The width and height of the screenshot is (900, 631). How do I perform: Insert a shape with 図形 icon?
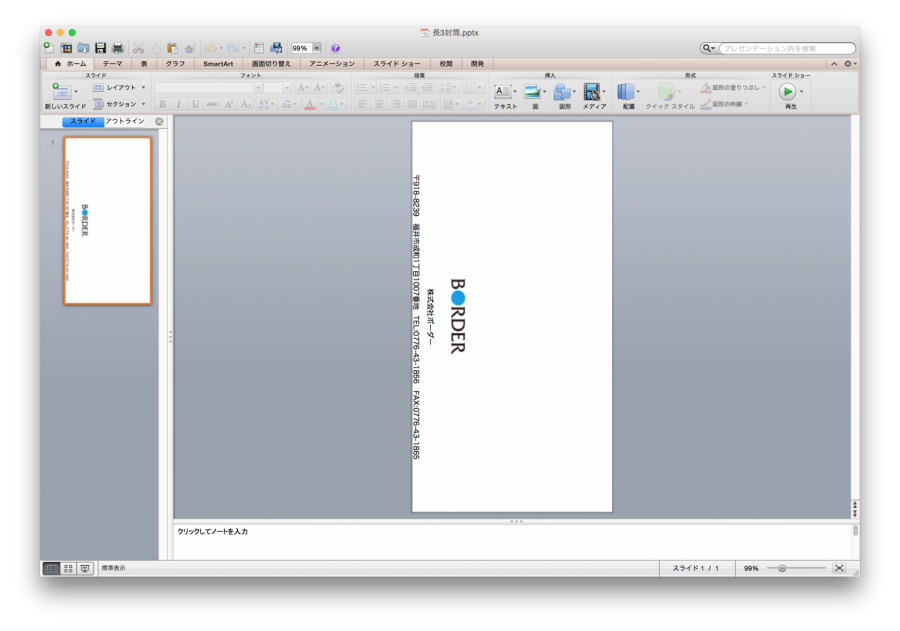[x=562, y=92]
